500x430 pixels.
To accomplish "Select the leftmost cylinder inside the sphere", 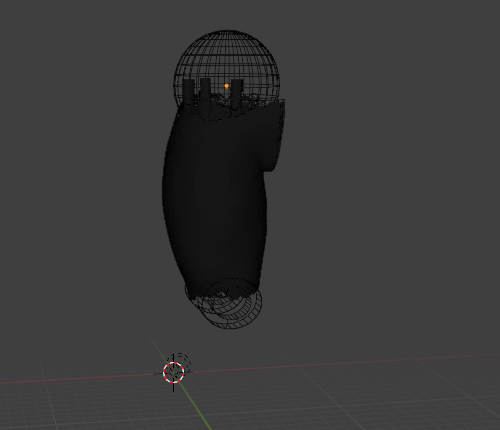I will [189, 92].
